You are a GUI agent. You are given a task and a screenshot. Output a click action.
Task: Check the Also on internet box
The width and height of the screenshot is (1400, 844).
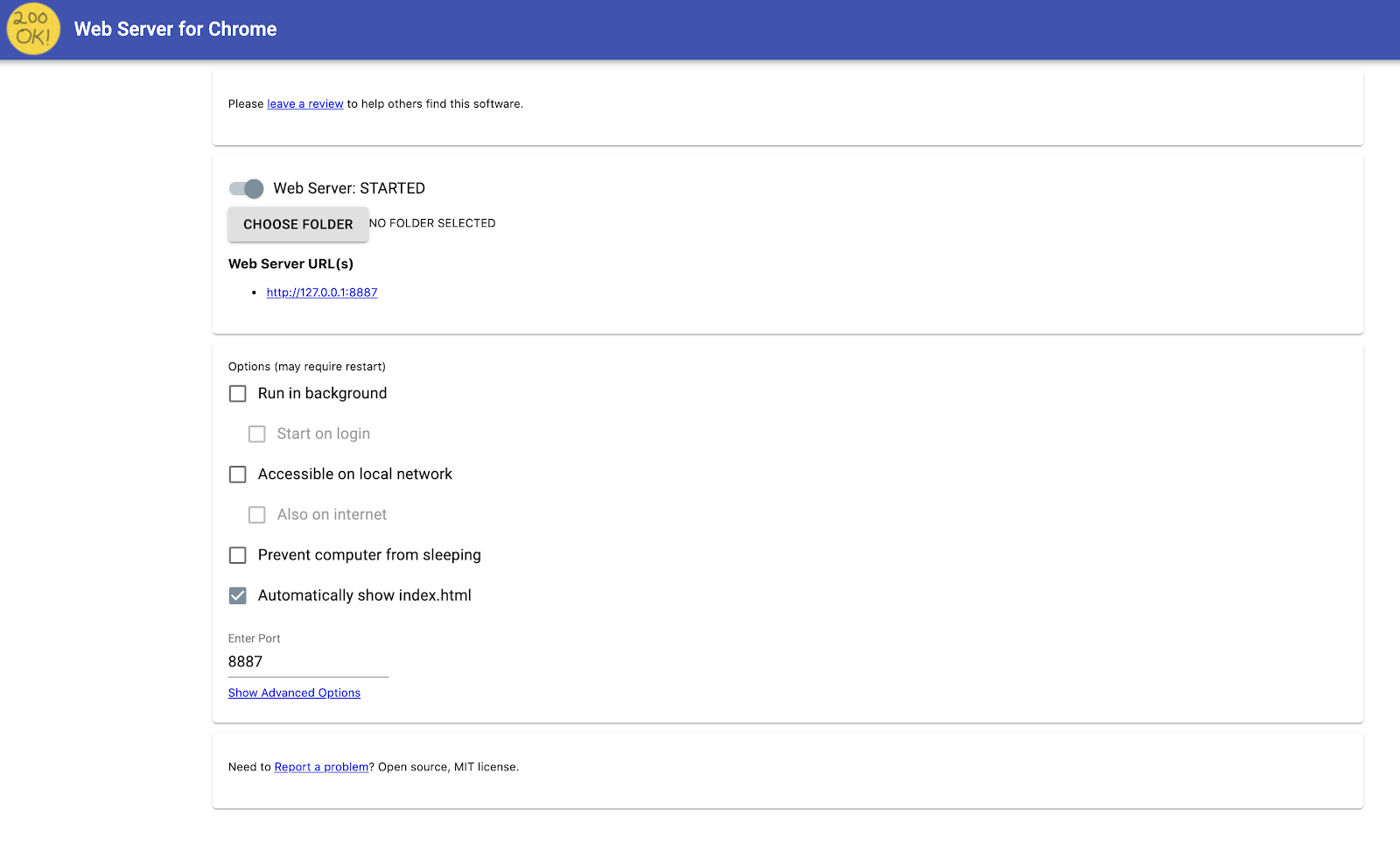[257, 515]
